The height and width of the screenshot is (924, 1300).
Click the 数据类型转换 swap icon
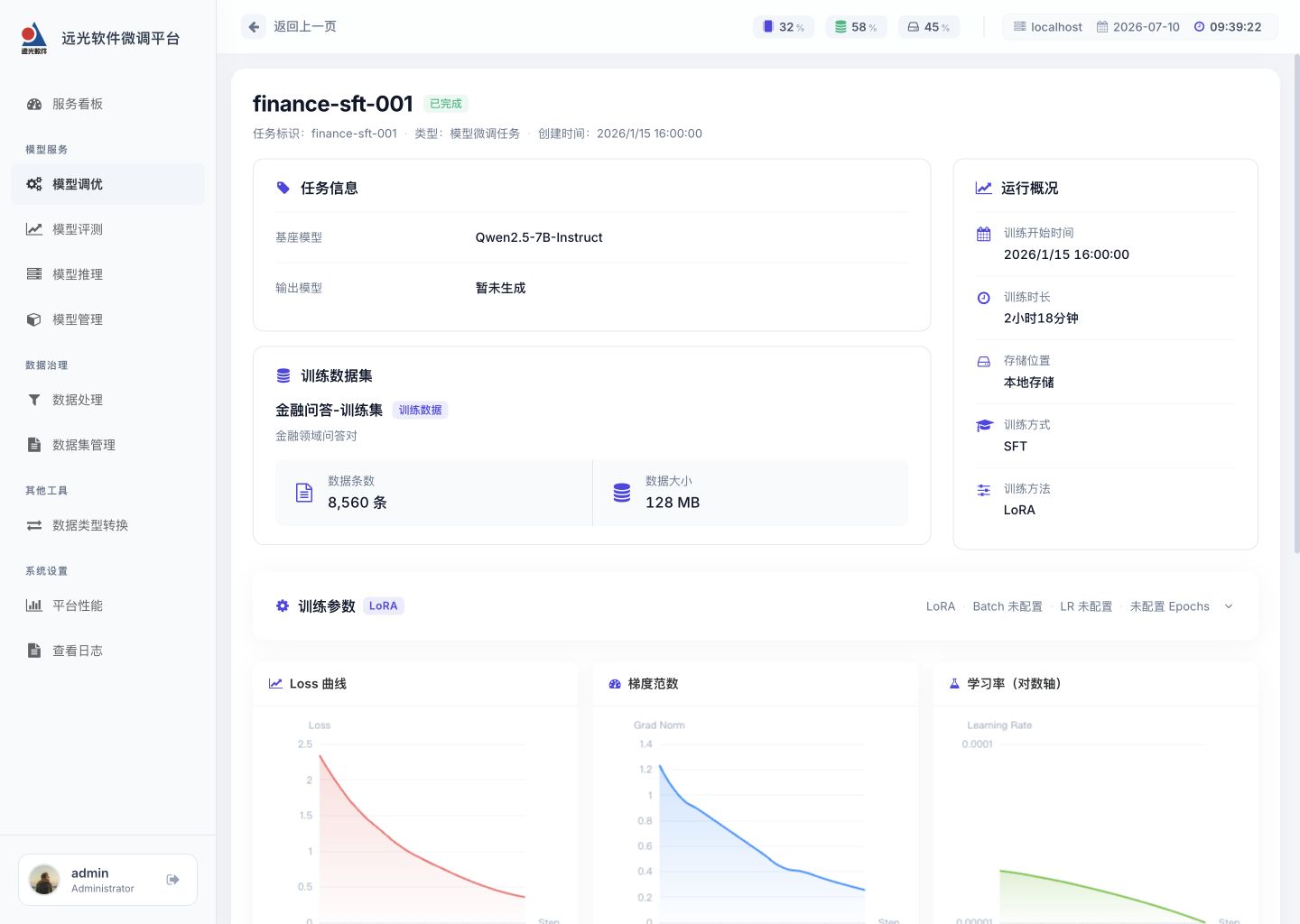tap(34, 525)
